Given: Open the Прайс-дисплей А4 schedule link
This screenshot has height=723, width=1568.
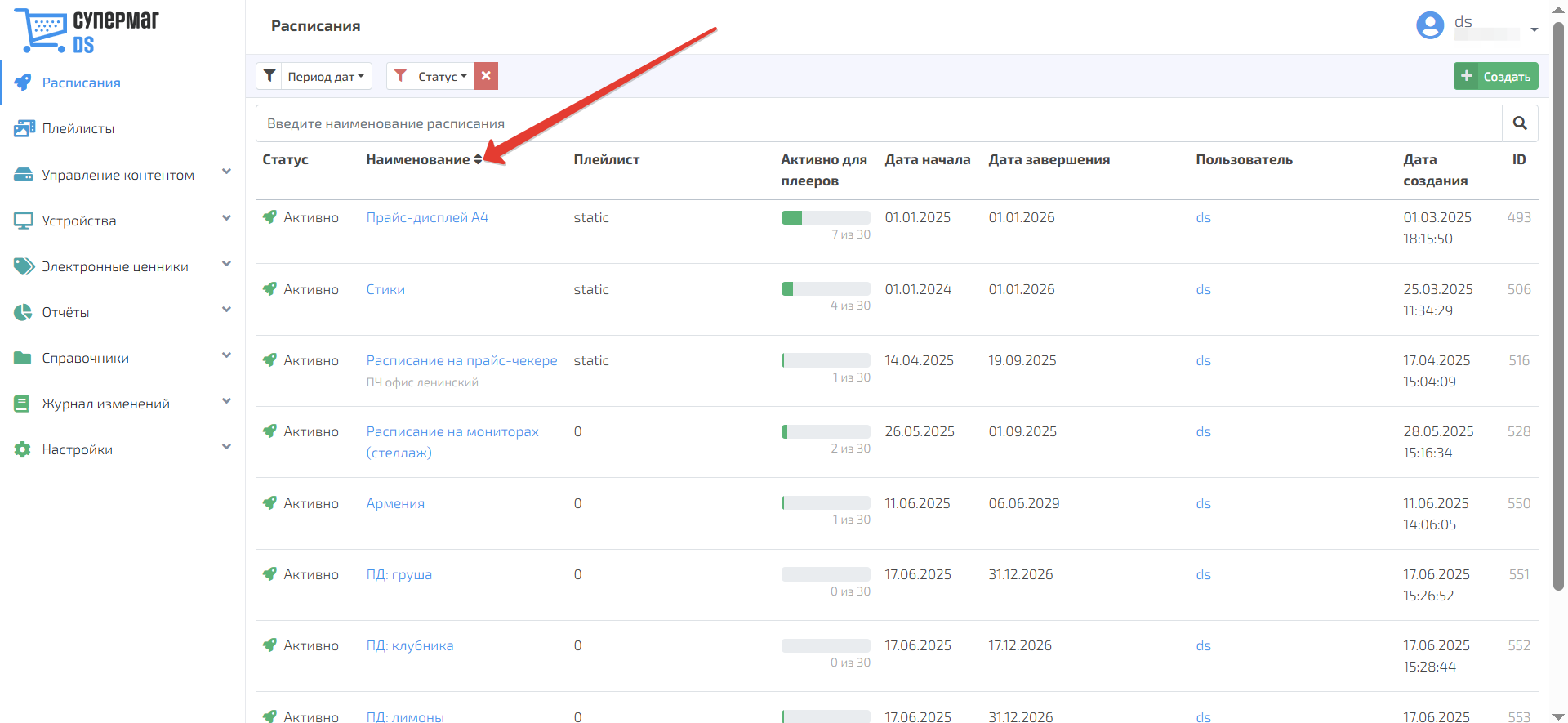Looking at the screenshot, I should point(427,217).
